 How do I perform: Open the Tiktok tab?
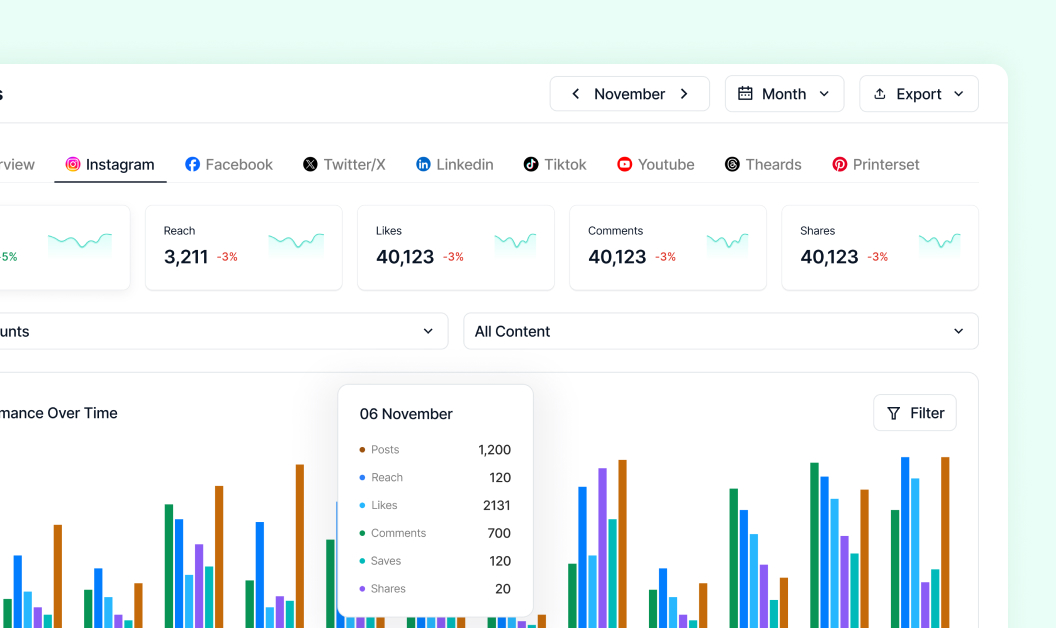[x=555, y=164]
